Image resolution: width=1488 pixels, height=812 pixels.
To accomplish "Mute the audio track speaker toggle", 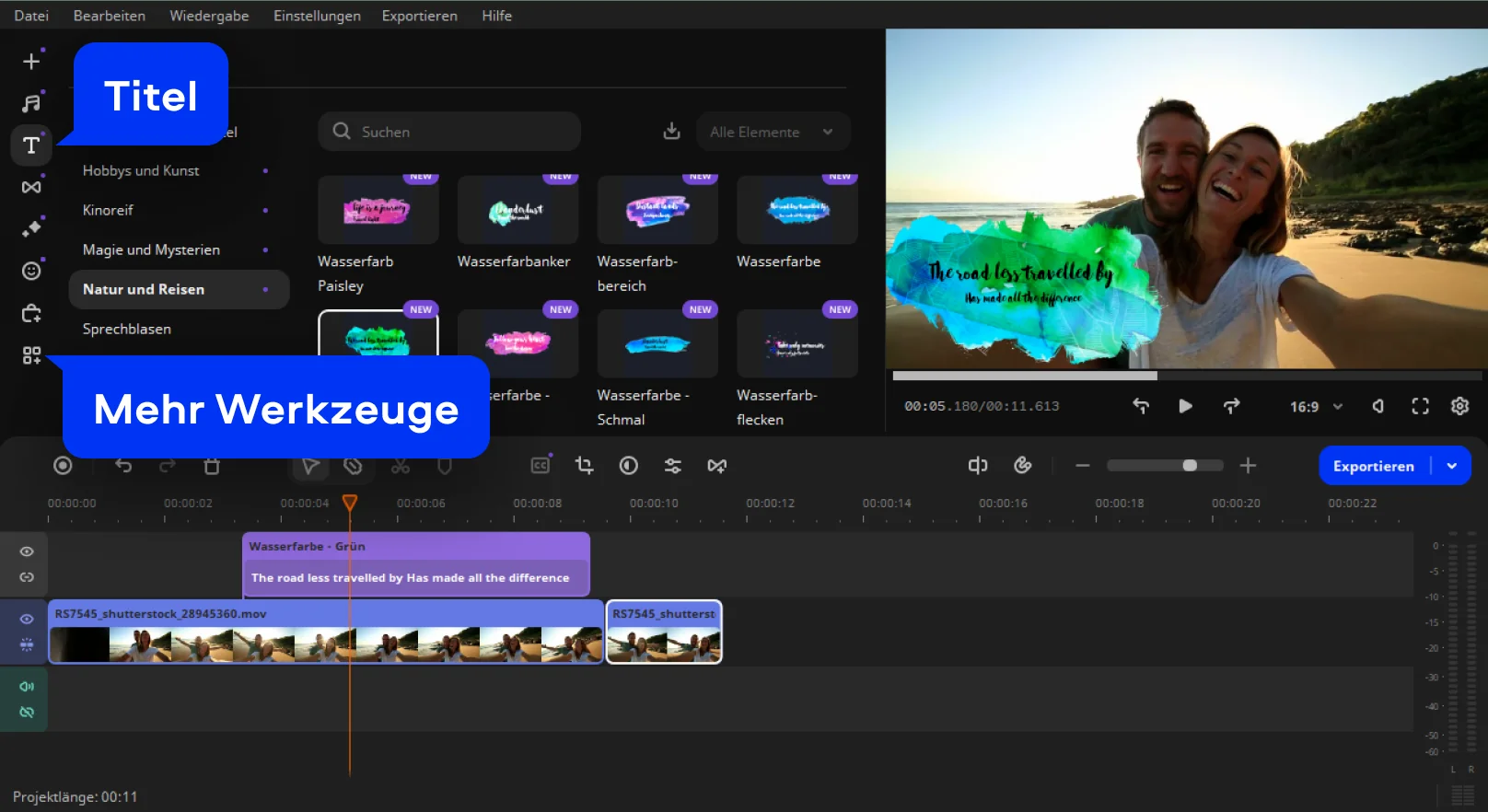I will (27, 686).
